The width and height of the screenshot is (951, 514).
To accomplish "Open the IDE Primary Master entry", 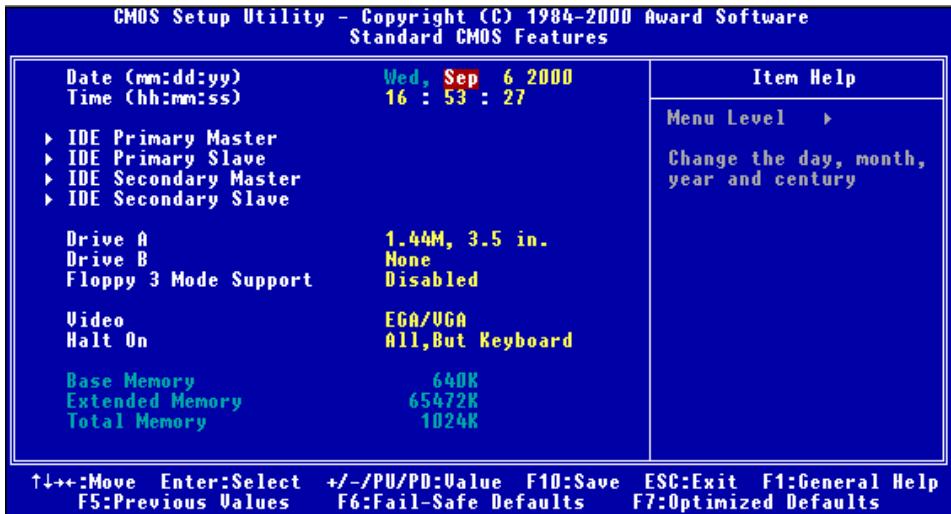I will tap(172, 139).
